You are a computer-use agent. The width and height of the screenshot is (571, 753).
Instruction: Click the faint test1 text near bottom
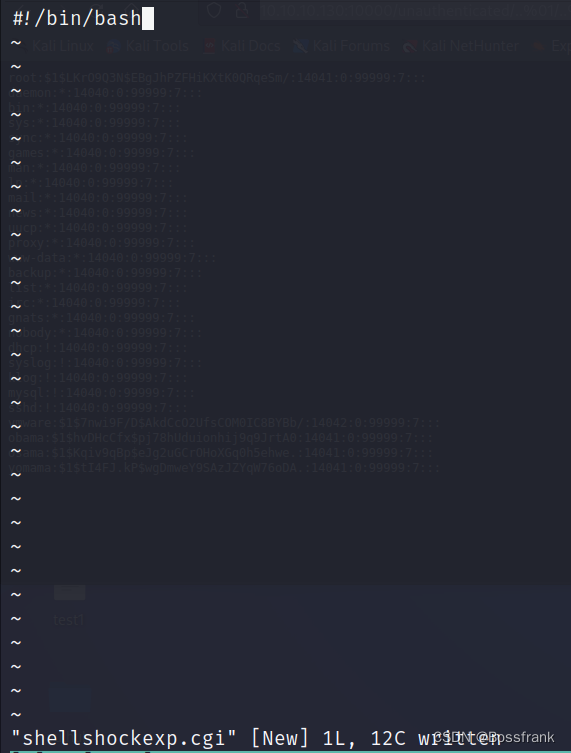pos(69,620)
